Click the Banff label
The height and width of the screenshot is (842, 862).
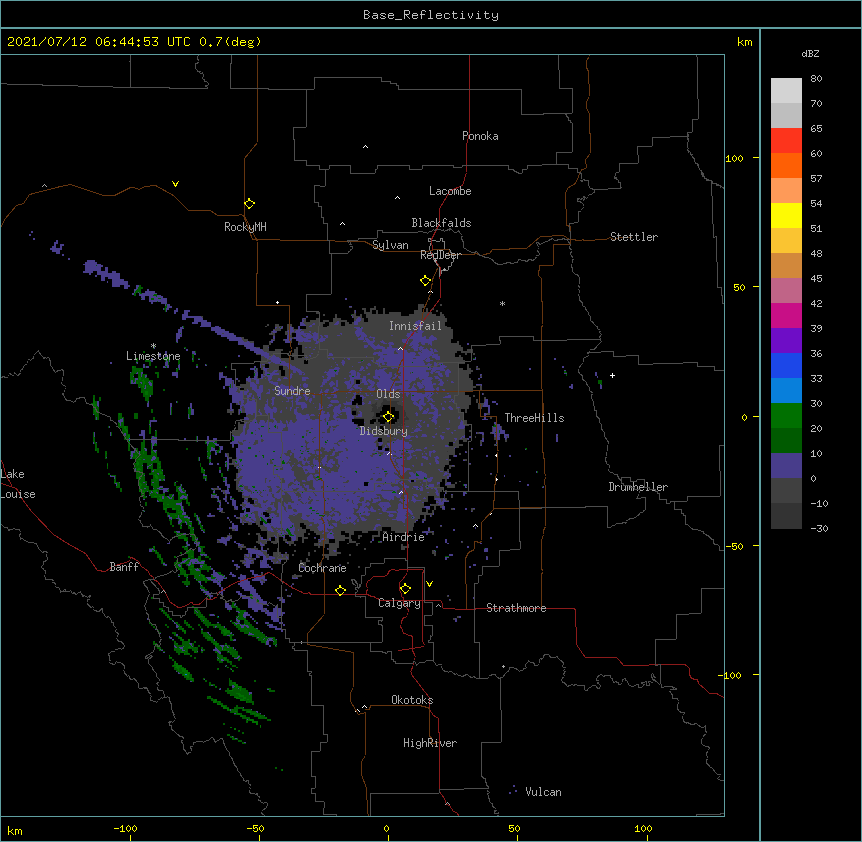pyautogui.click(x=124, y=567)
